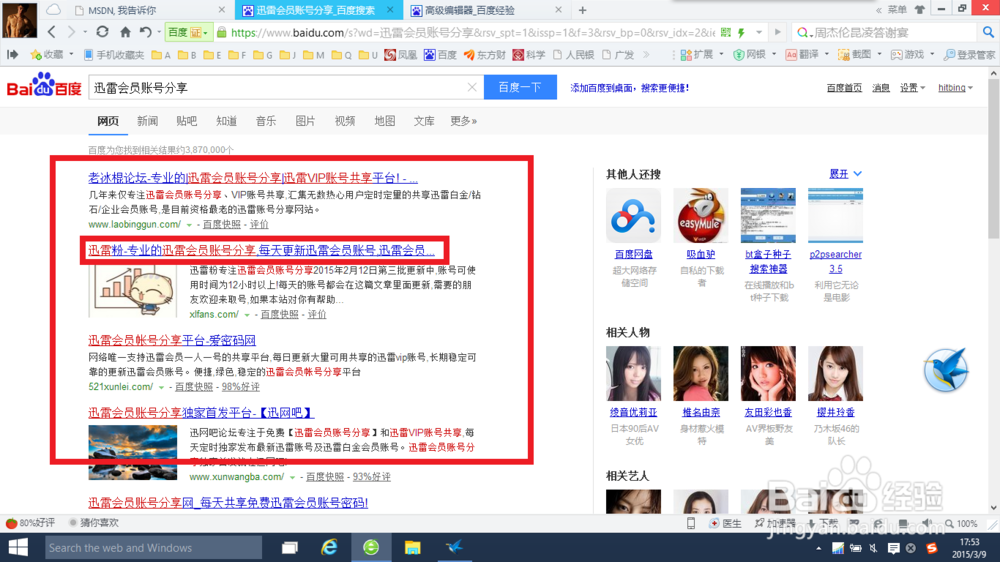Open the browser home page icon
This screenshot has height=562, width=1000.
tap(125, 32)
